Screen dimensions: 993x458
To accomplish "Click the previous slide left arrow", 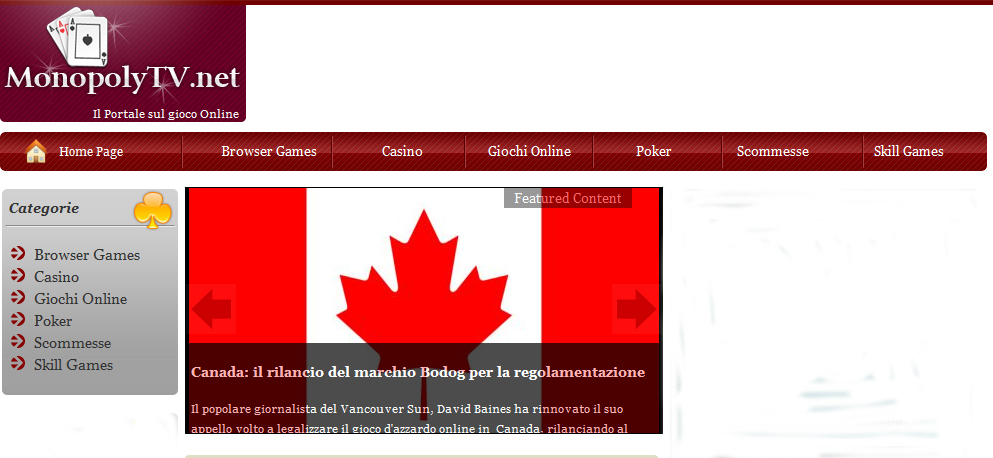I will point(212,309).
